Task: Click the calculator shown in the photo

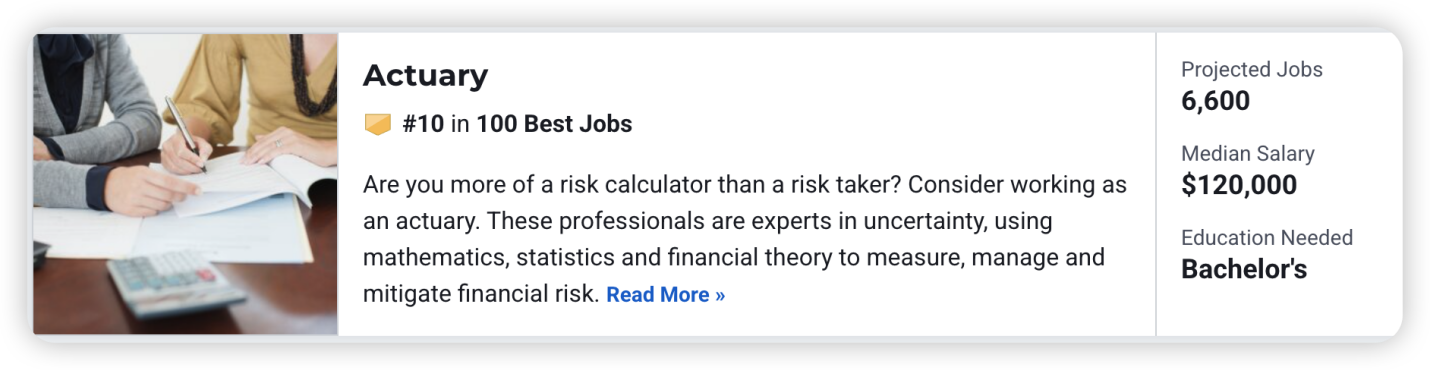Action: coord(175,283)
